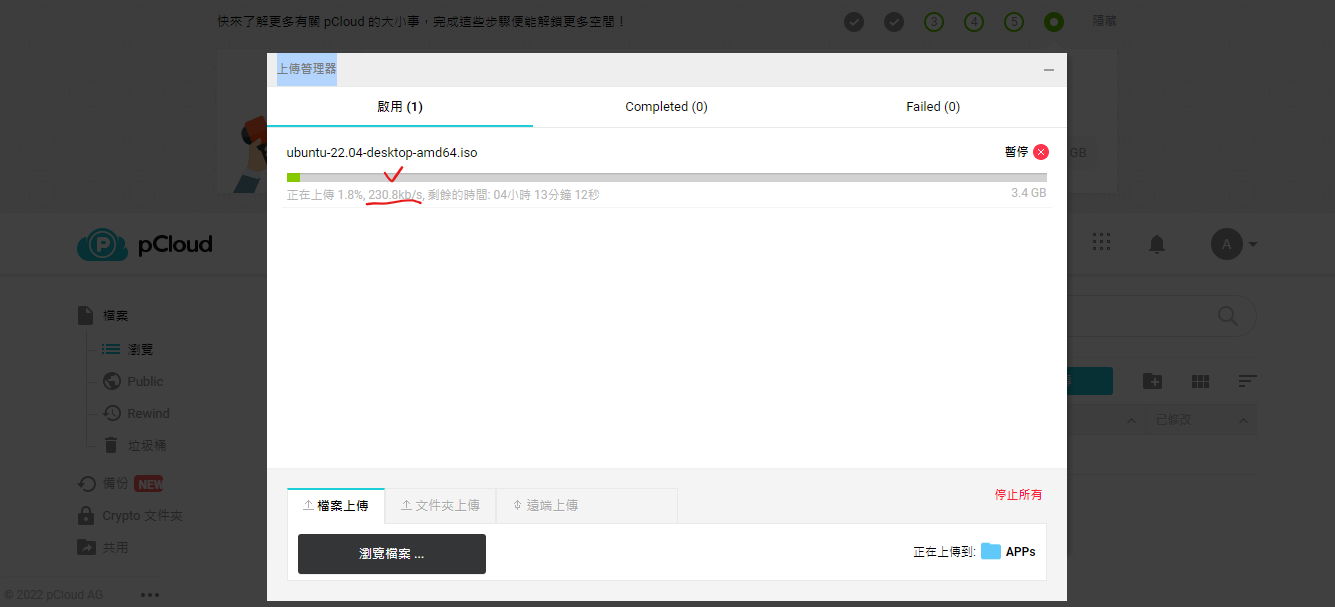Viewport: 1335px width, 607px height.
Task: Hide the banner via 隱藏 link
Action: (1104, 20)
